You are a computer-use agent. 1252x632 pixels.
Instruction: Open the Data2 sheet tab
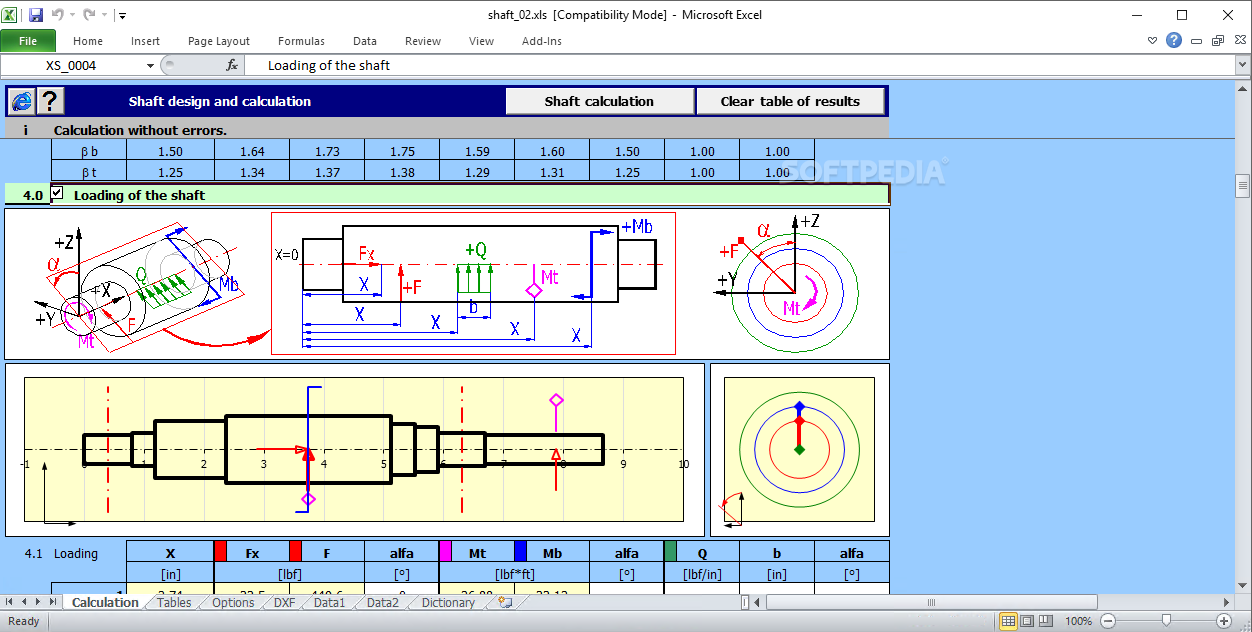382,602
